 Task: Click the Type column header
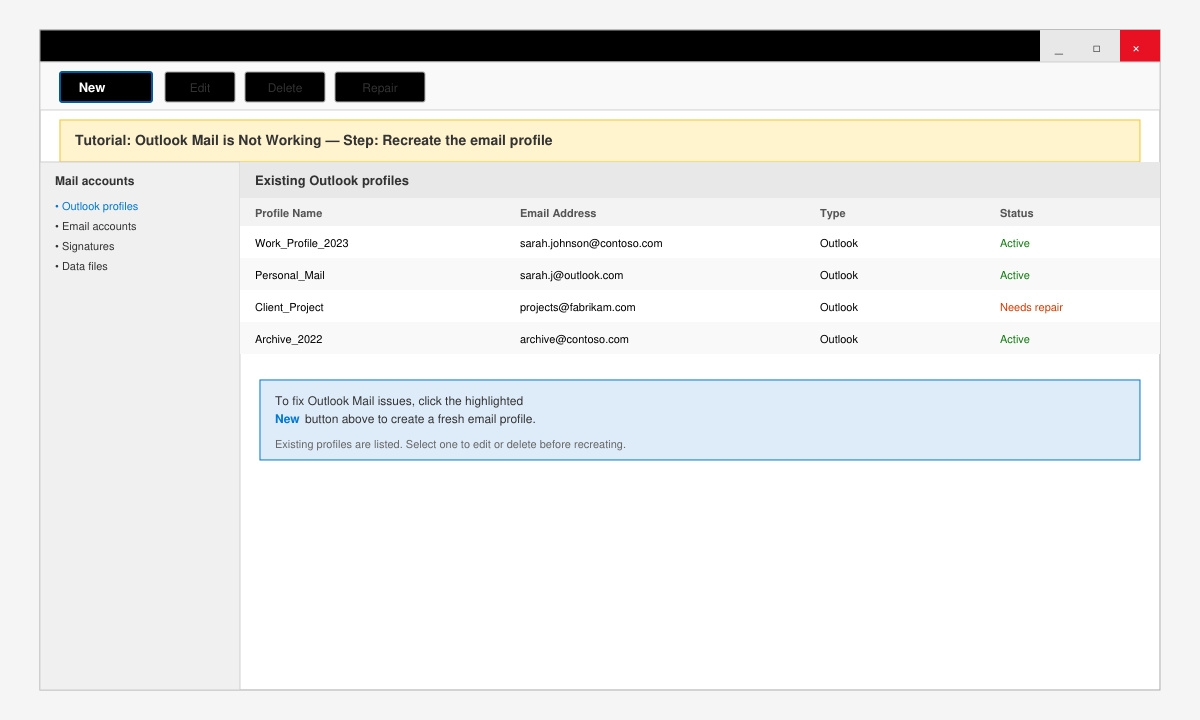[x=832, y=213]
